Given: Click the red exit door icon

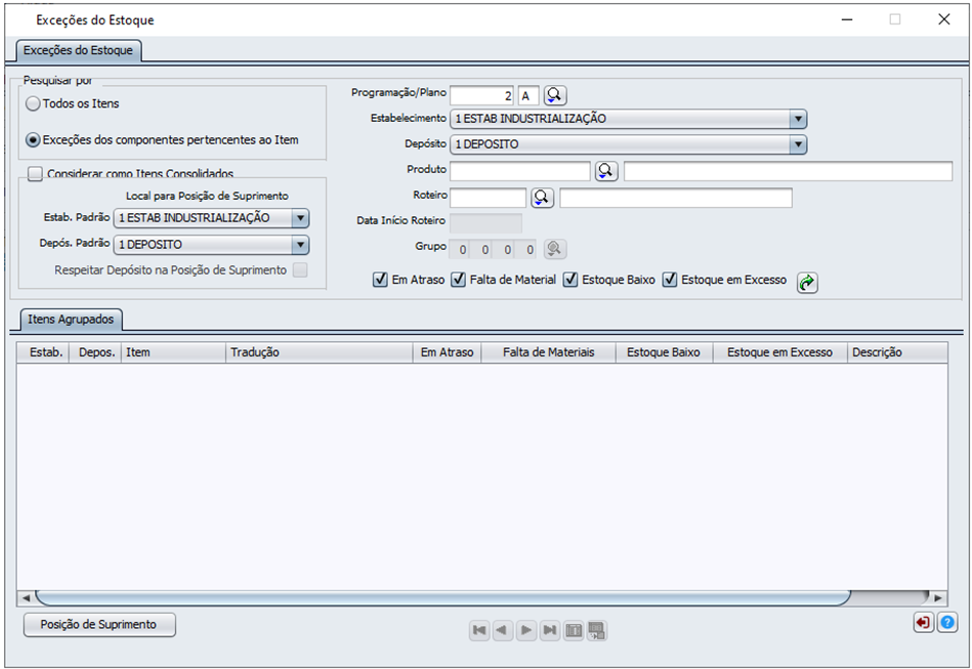Looking at the screenshot, I should pyautogui.click(x=923, y=623).
